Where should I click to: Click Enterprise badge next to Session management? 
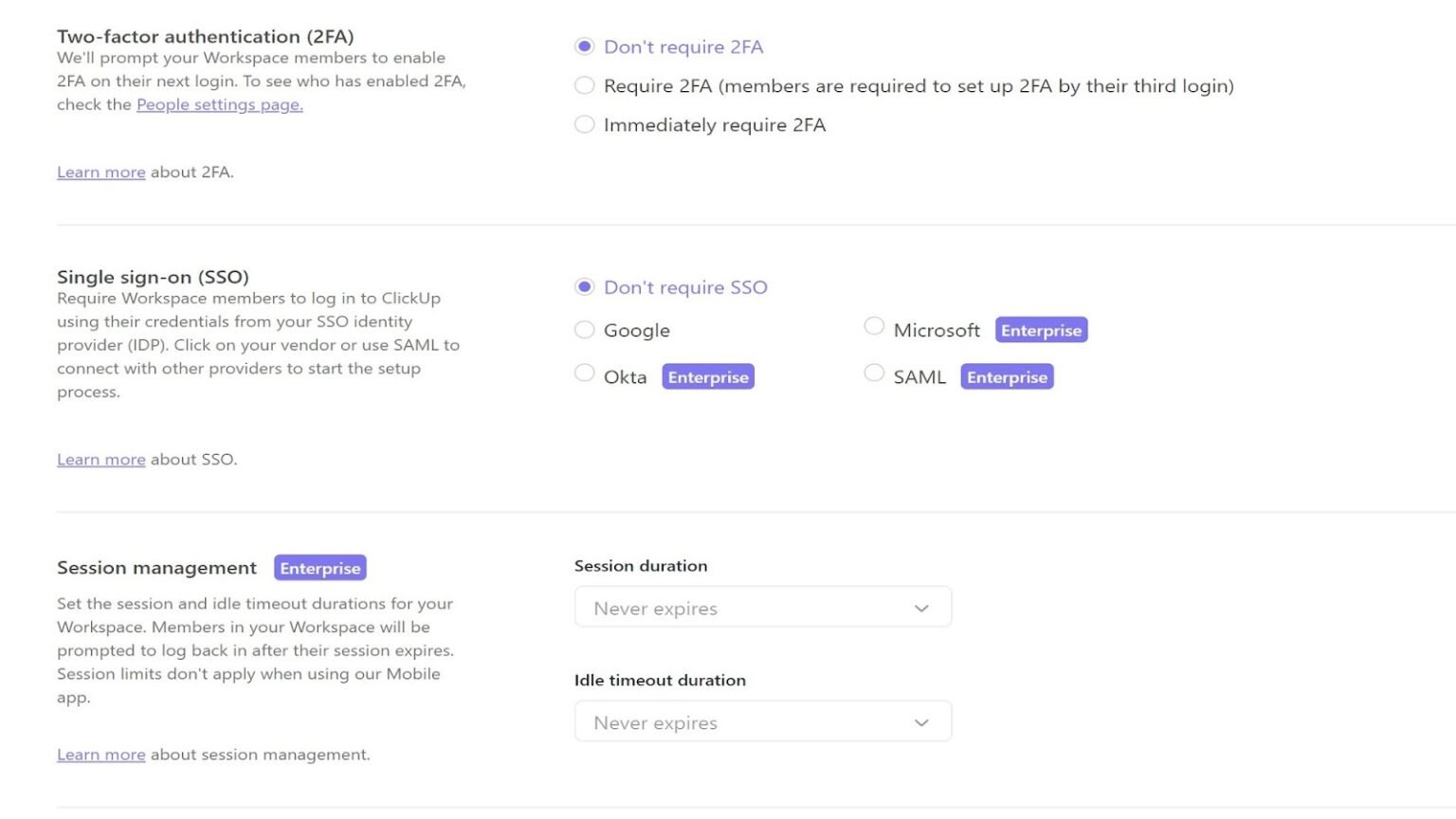pos(320,568)
